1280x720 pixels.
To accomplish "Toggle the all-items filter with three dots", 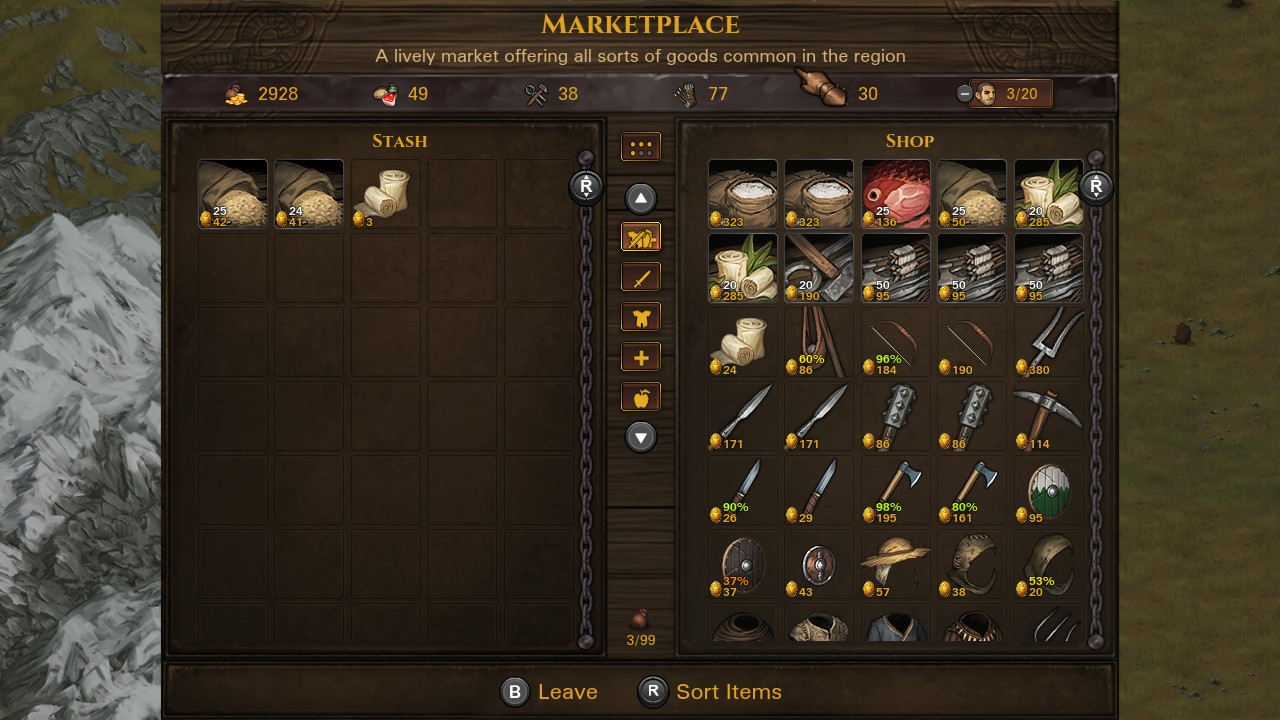I will click(641, 147).
